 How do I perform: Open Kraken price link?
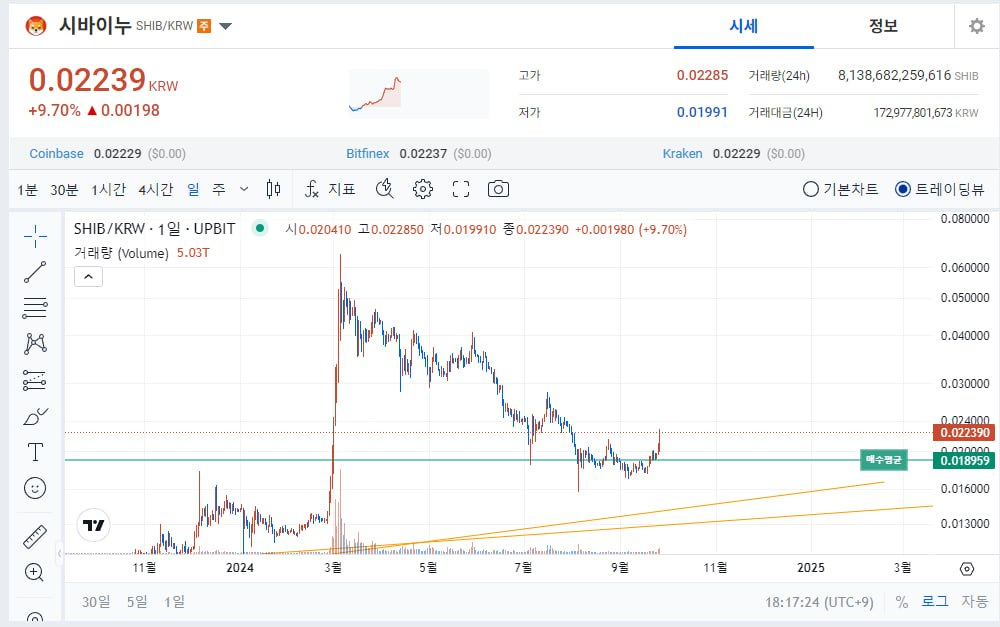682,154
